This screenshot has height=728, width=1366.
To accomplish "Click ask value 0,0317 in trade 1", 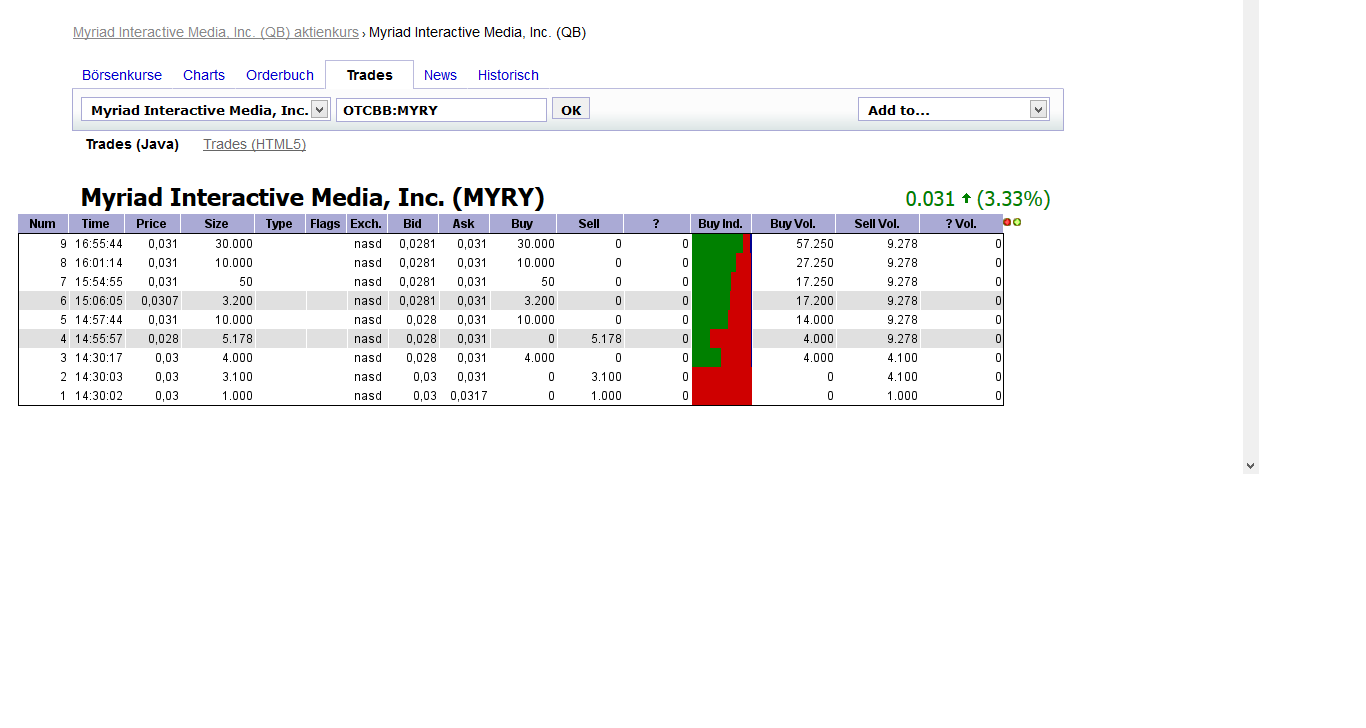I will click(x=469, y=396).
